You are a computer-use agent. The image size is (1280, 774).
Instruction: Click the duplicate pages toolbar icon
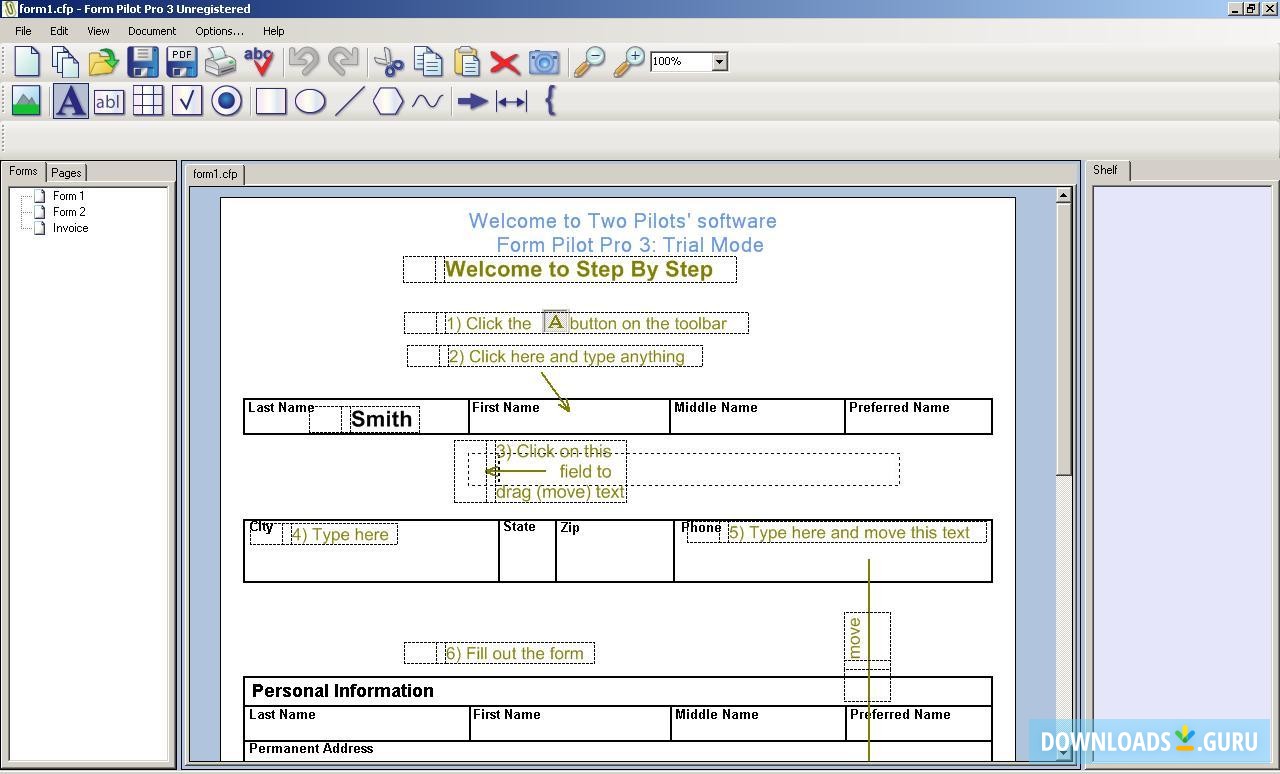65,62
